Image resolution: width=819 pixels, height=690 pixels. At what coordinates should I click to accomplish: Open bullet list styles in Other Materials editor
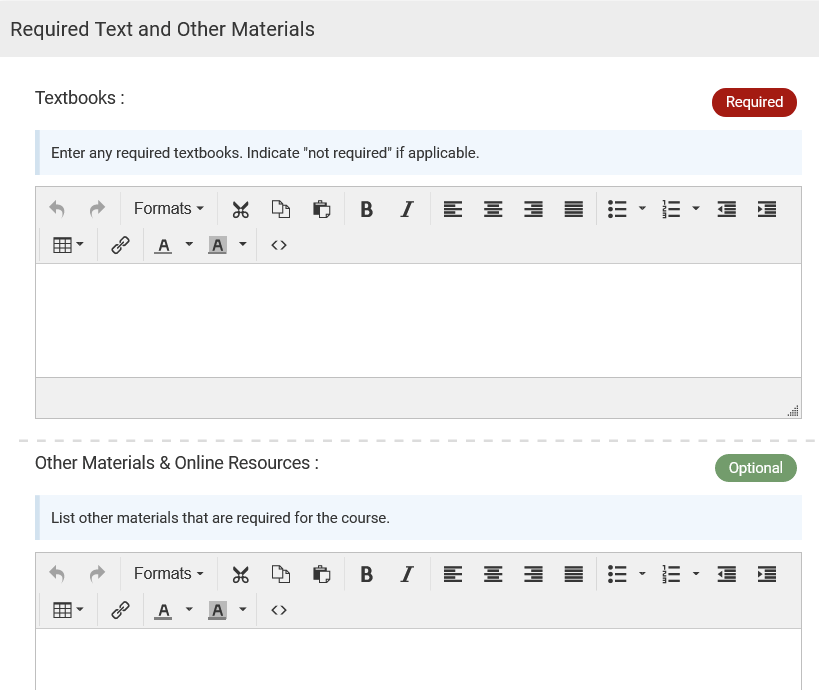642,574
